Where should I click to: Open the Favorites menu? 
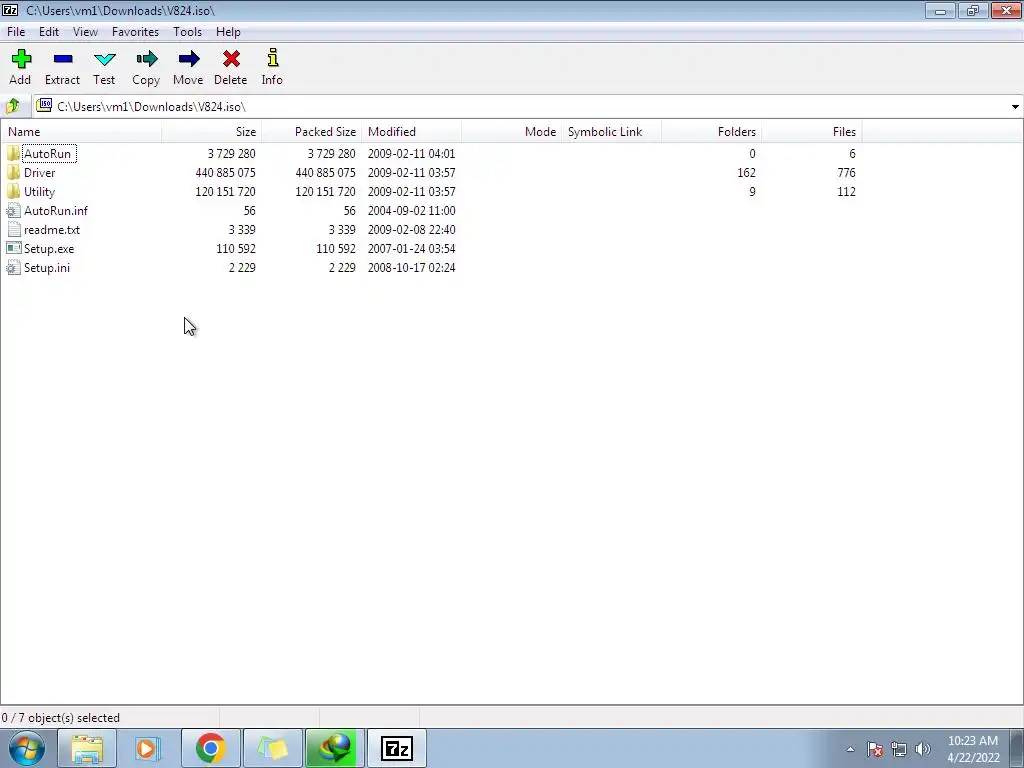135,31
